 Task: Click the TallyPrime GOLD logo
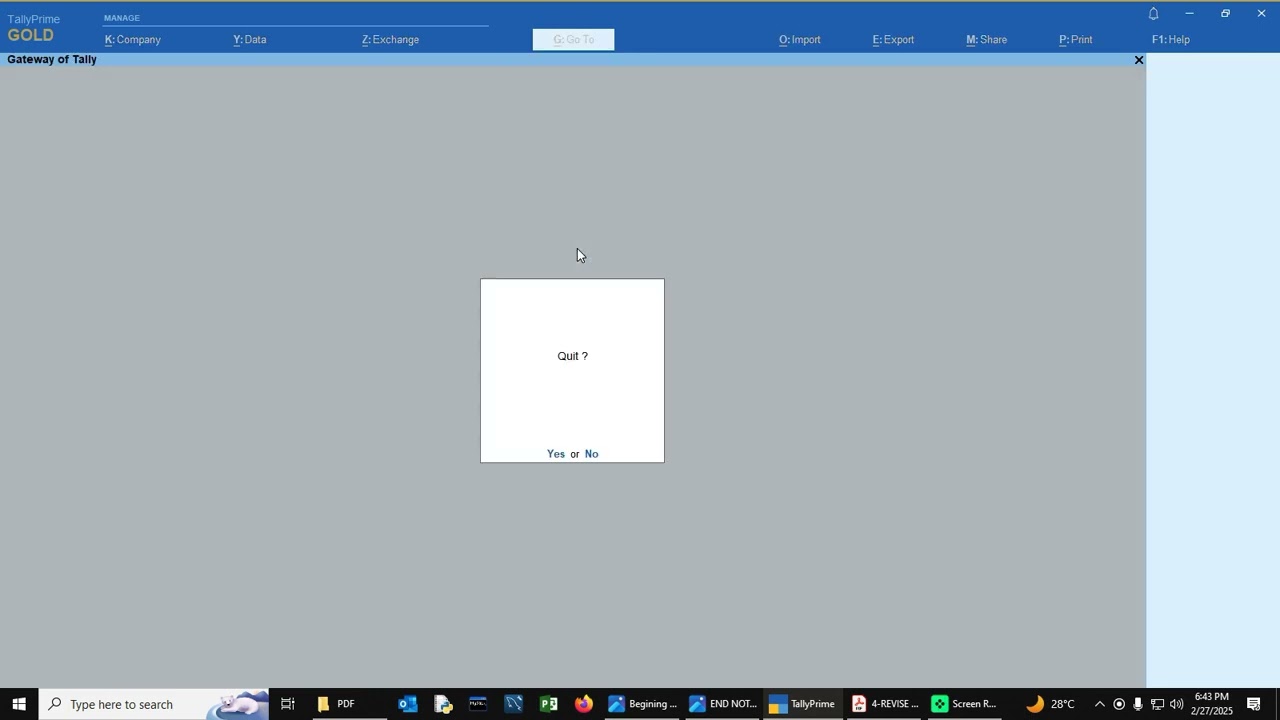[33, 28]
